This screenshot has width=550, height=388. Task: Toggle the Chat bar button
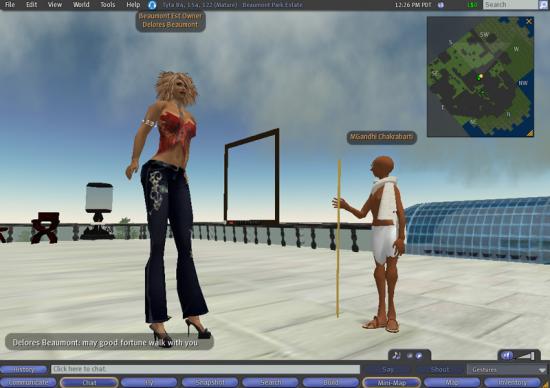click(x=89, y=382)
